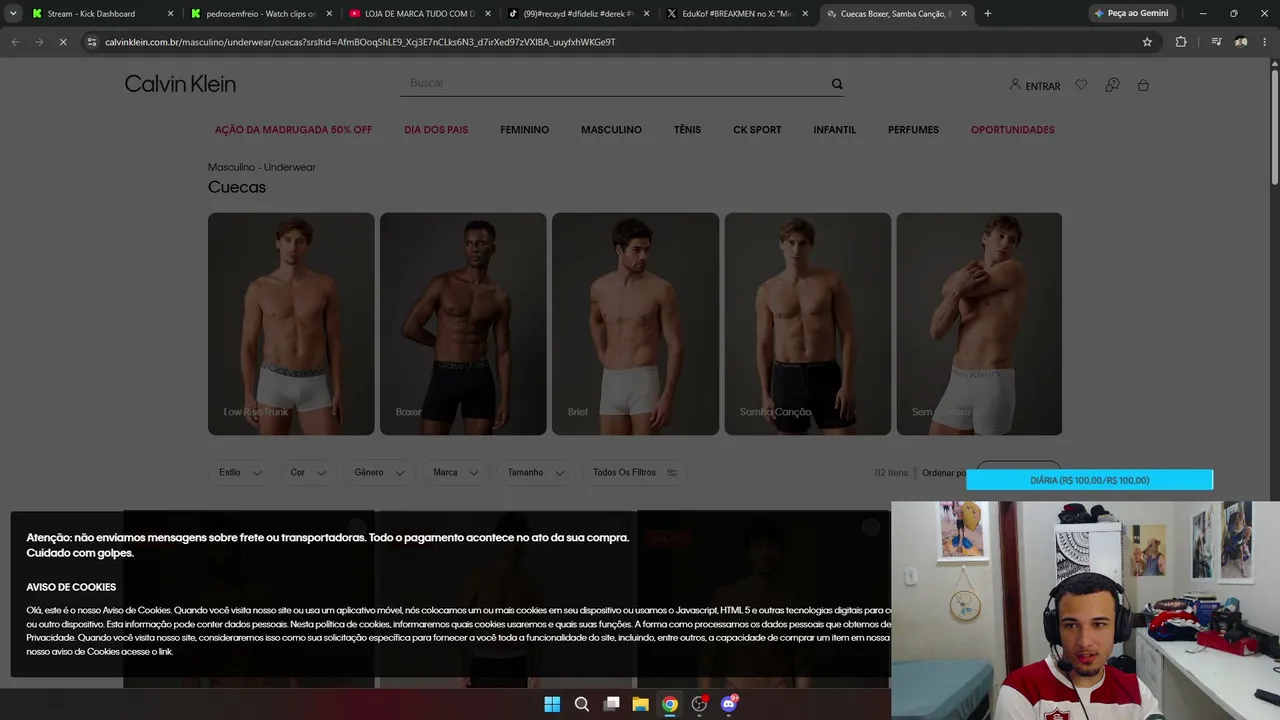
Task: Expand the Gênero filter dropdown
Action: [379, 473]
